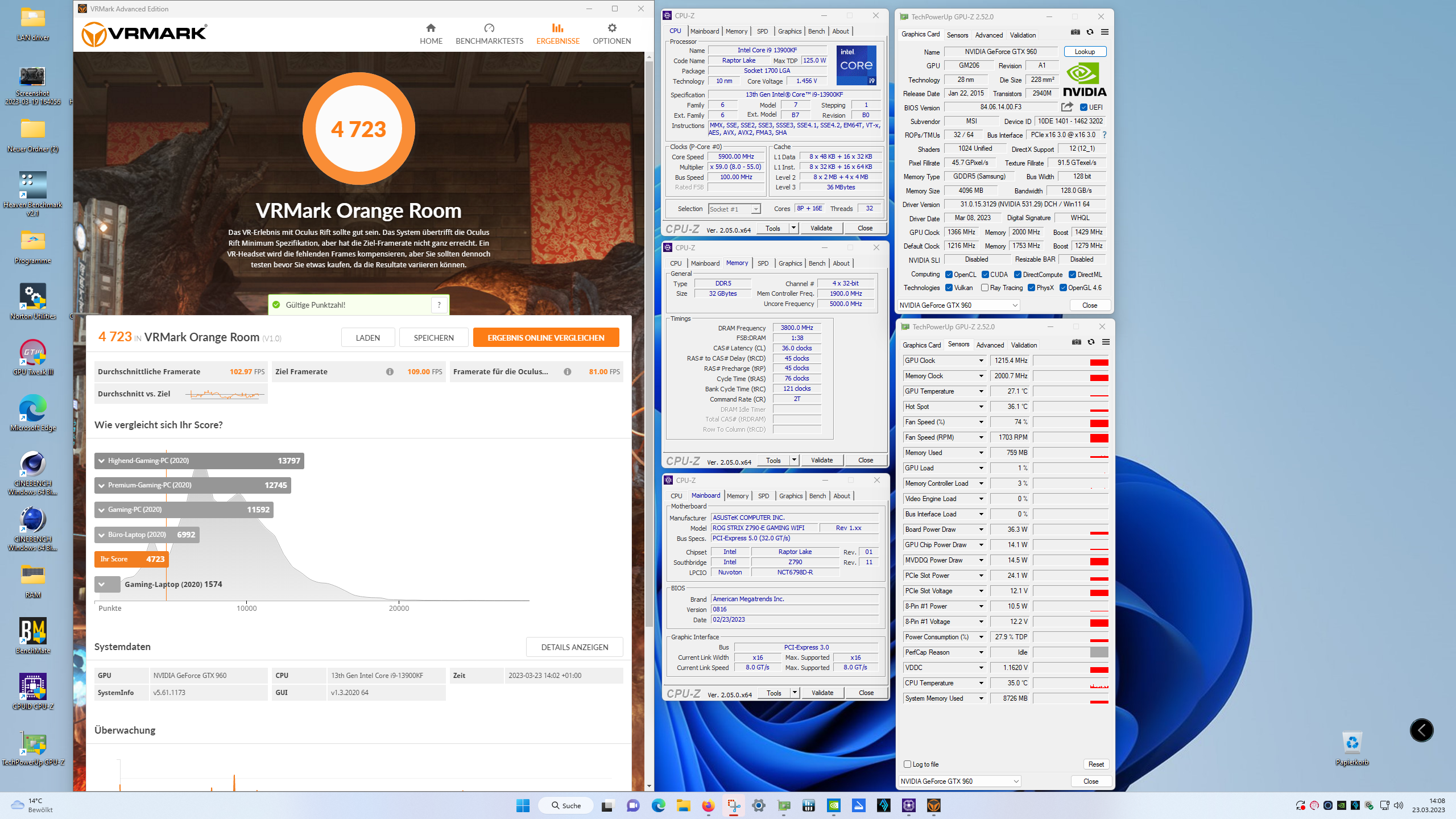Toggle UEFI checkbox in GPU-Z

1084,107
